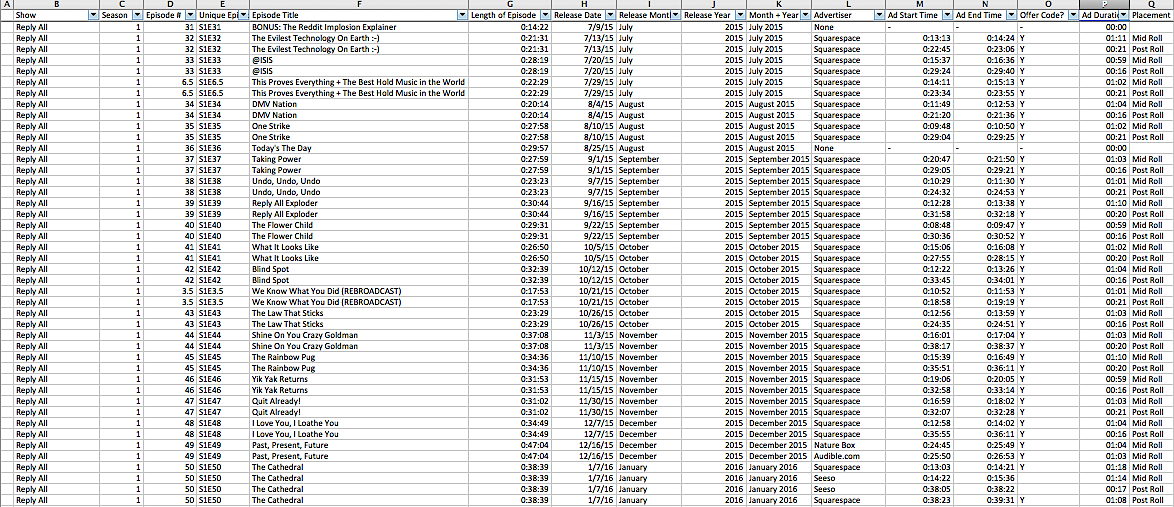Select cell 'BONUS: The Reddit Implosion Explainer'
The width and height of the screenshot is (1174, 507).
point(359,27)
